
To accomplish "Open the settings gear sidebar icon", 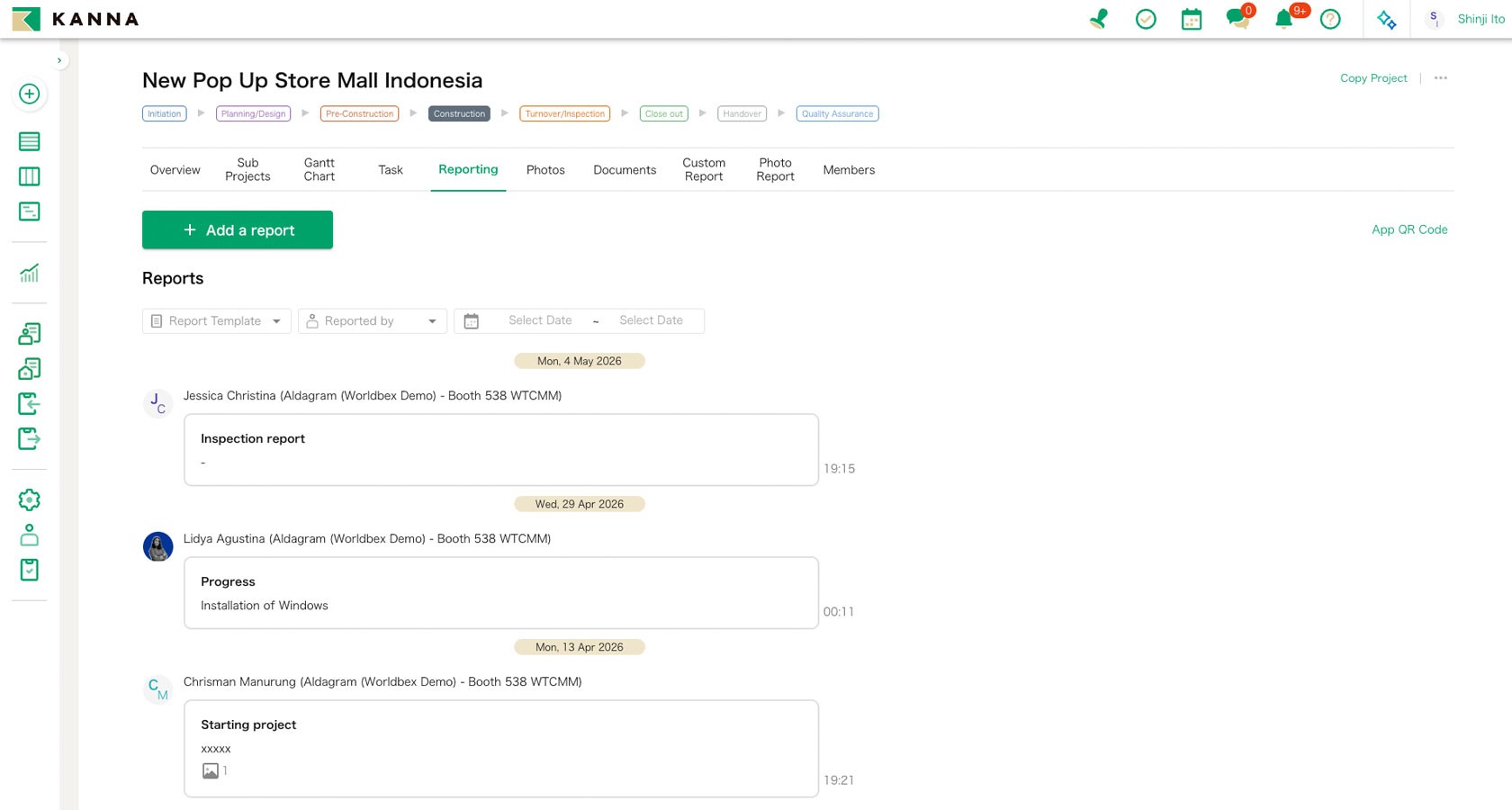I will 30,499.
